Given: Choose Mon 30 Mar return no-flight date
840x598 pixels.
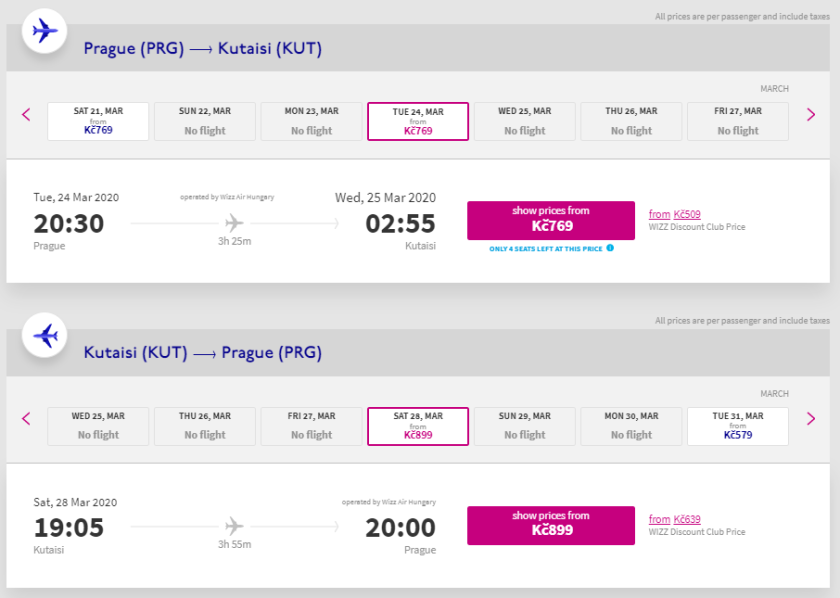Looking at the screenshot, I should click(x=631, y=425).
